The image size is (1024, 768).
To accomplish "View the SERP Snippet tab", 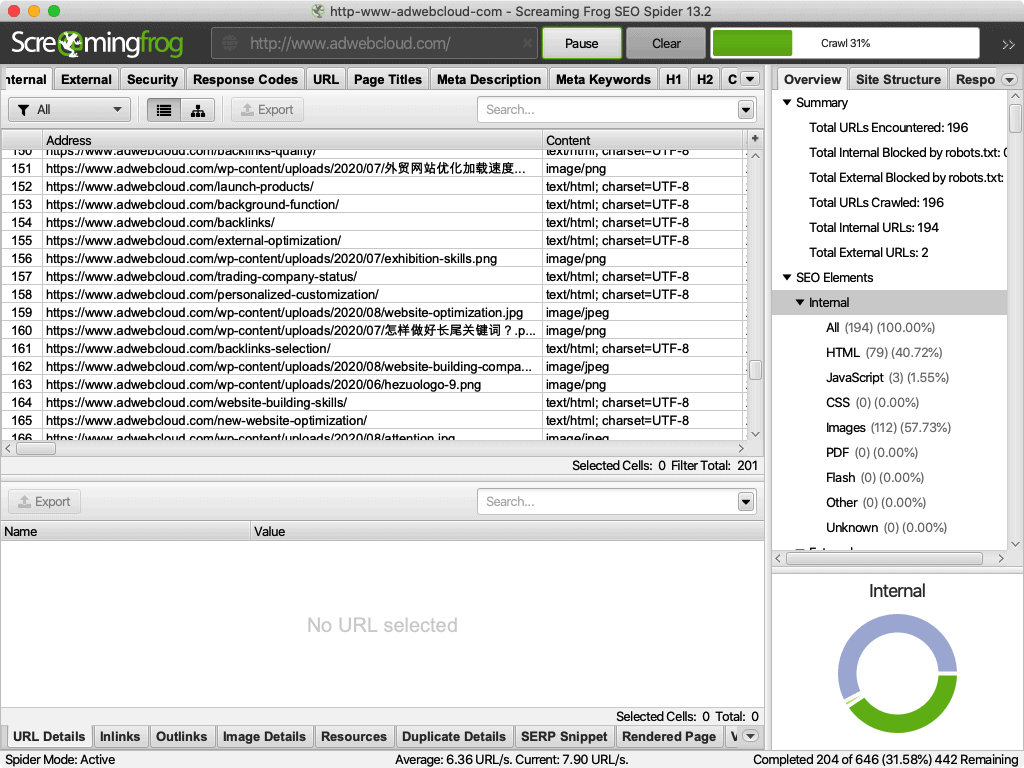I will pyautogui.click(x=564, y=736).
